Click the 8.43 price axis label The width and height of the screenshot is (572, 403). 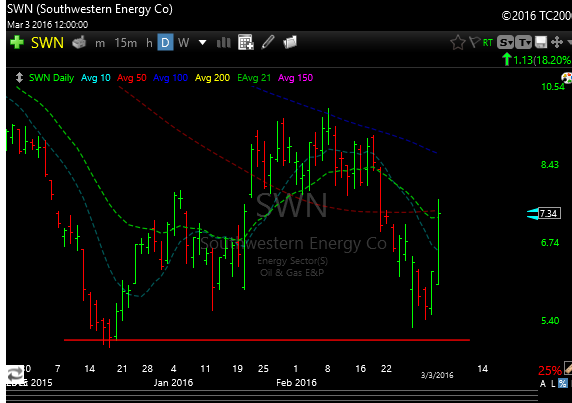(x=550, y=164)
